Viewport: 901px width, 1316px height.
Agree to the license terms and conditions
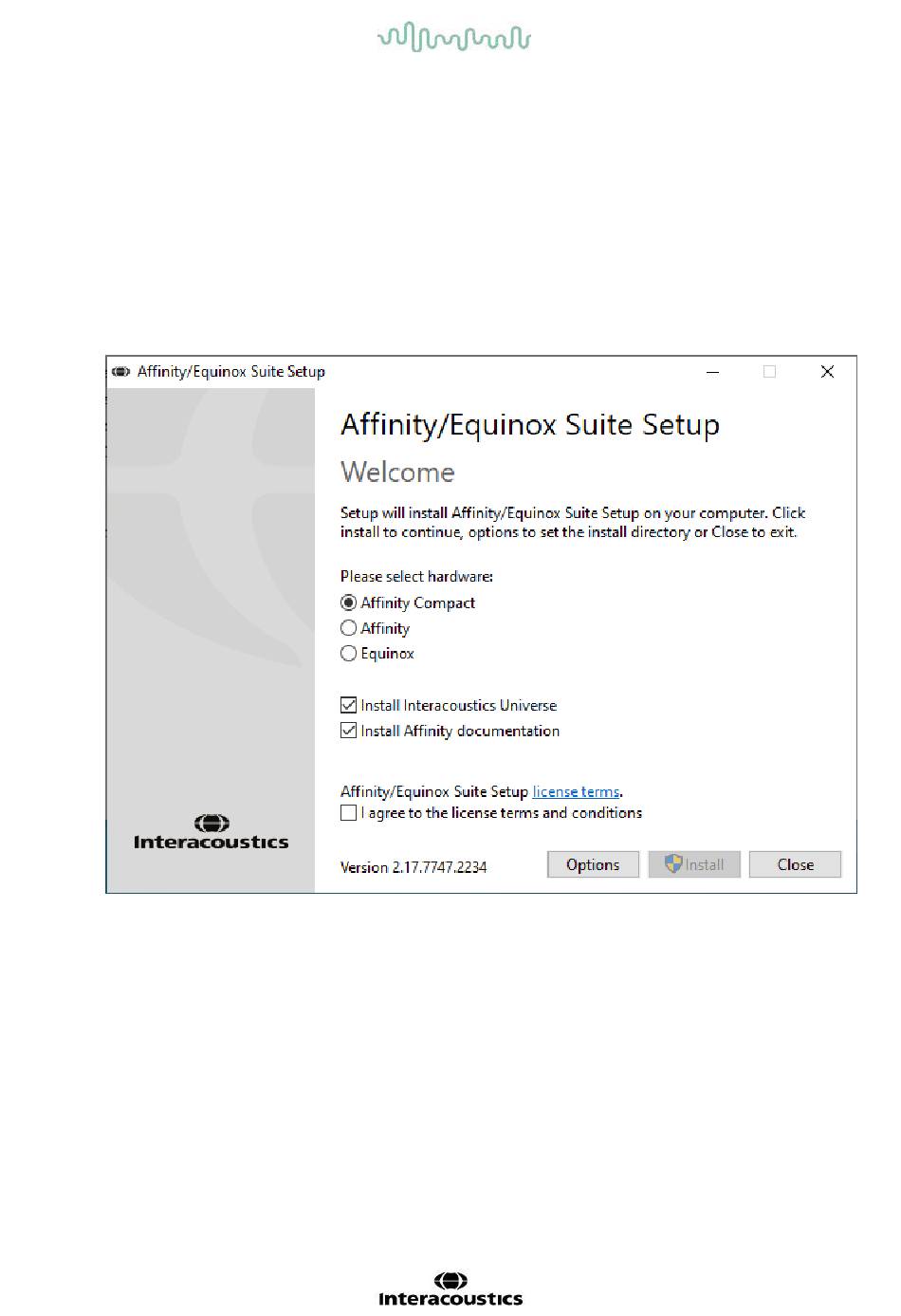(x=348, y=813)
